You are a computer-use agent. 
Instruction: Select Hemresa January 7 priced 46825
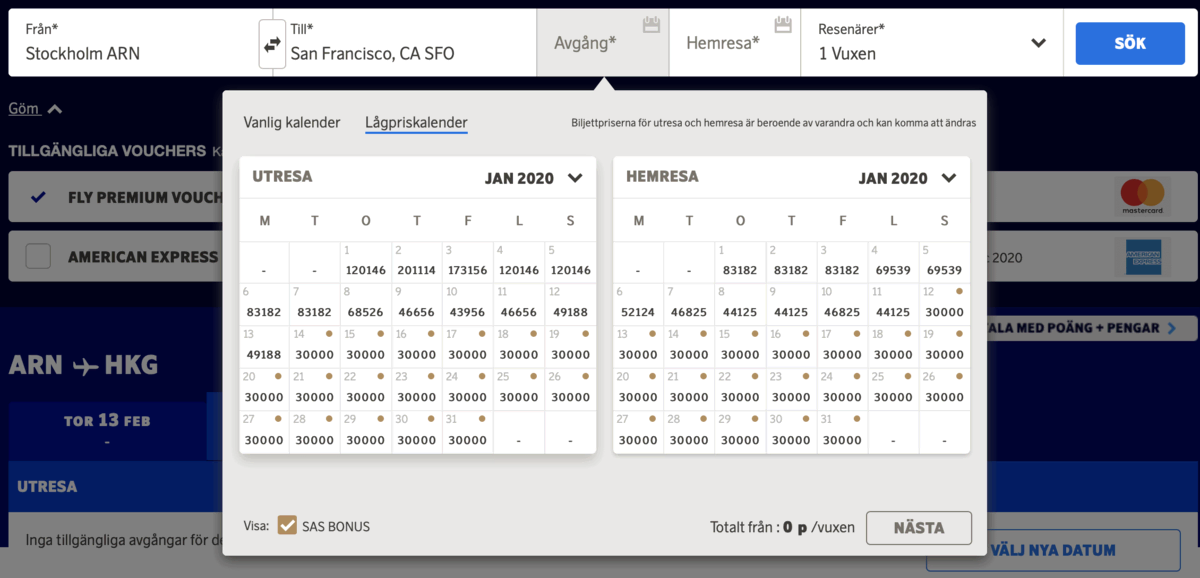[689, 304]
